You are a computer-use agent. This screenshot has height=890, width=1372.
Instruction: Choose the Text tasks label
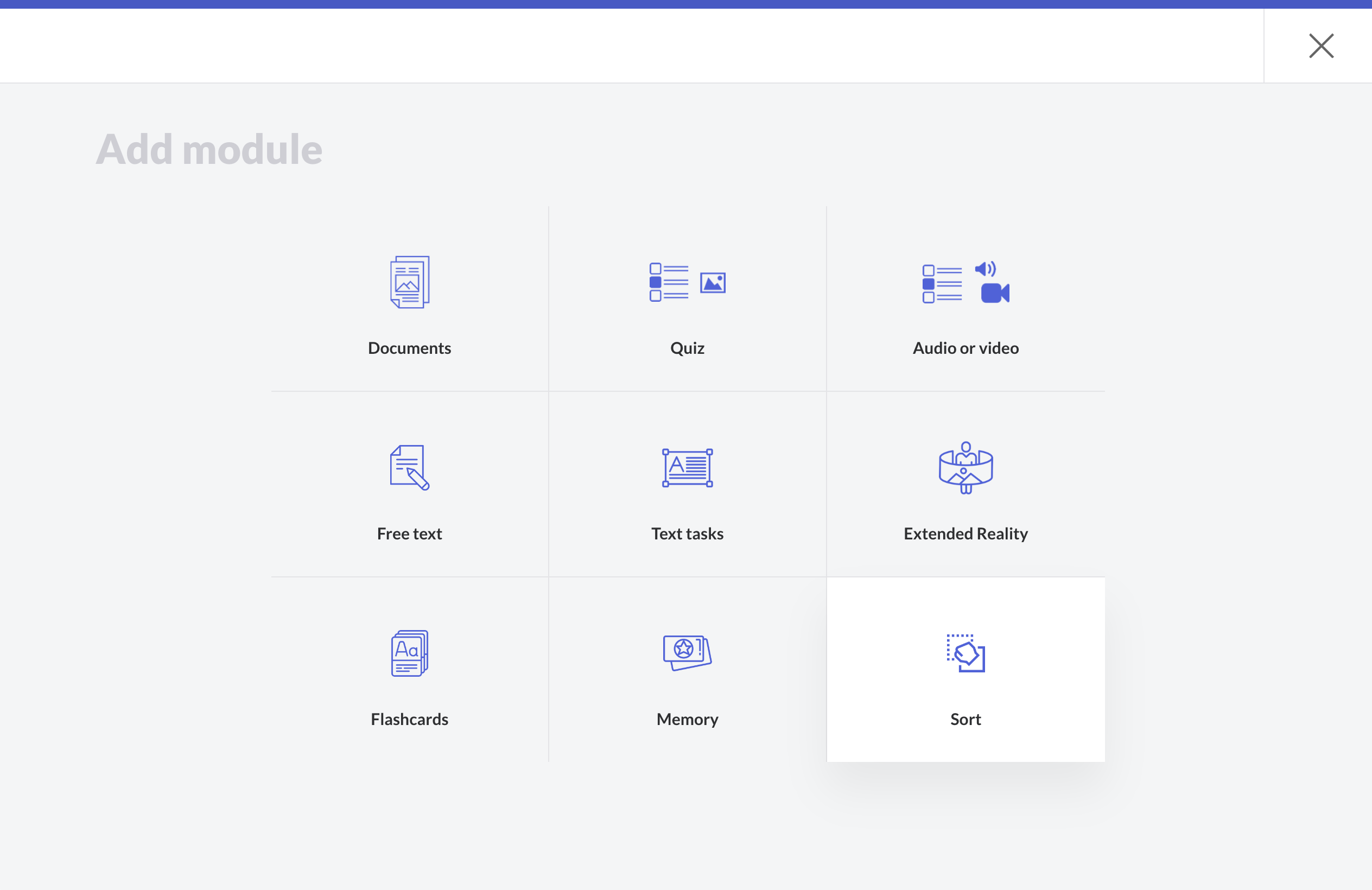click(687, 534)
